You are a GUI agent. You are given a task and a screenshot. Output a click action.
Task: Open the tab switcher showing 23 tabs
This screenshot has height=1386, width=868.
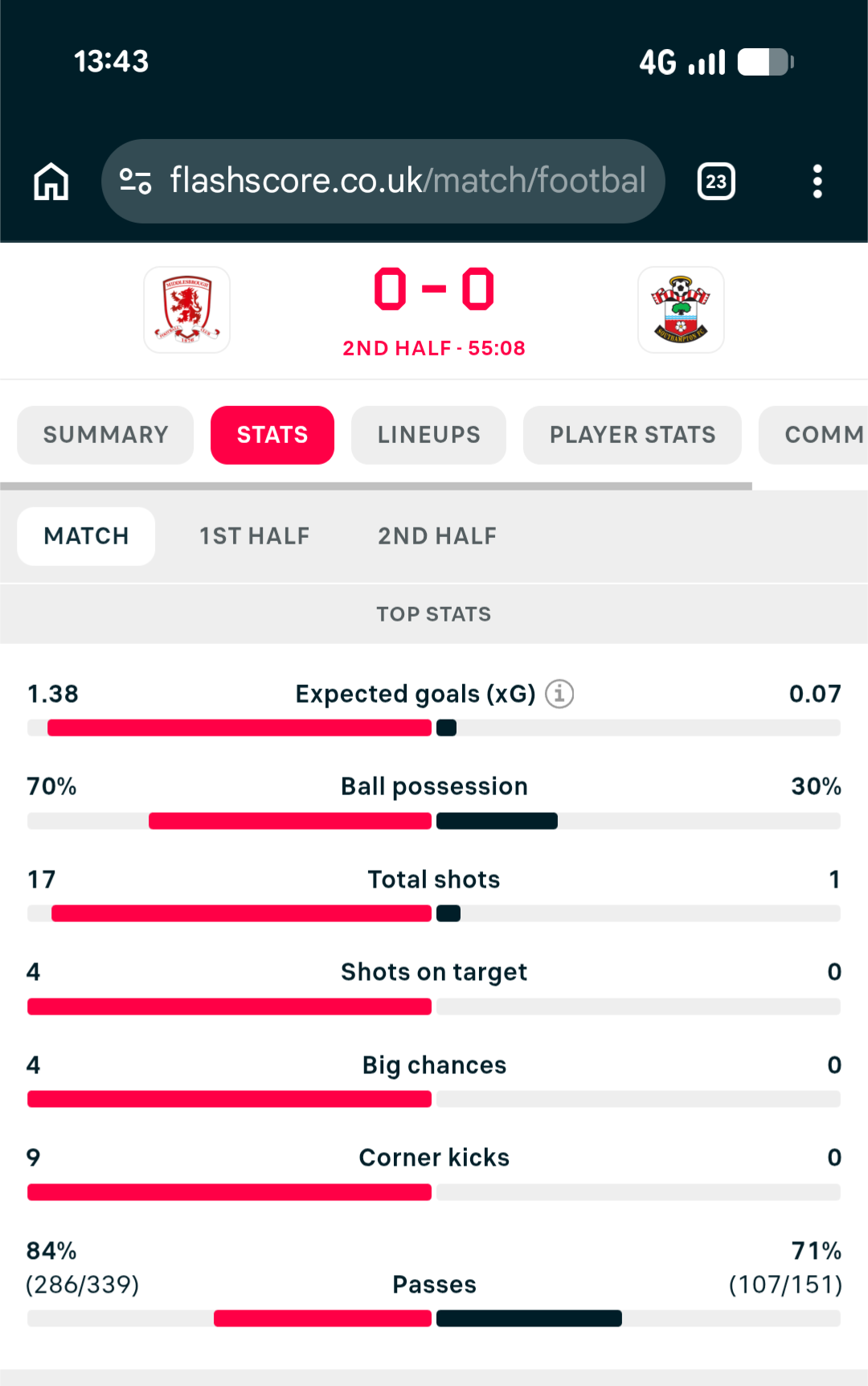pyautogui.click(x=716, y=182)
